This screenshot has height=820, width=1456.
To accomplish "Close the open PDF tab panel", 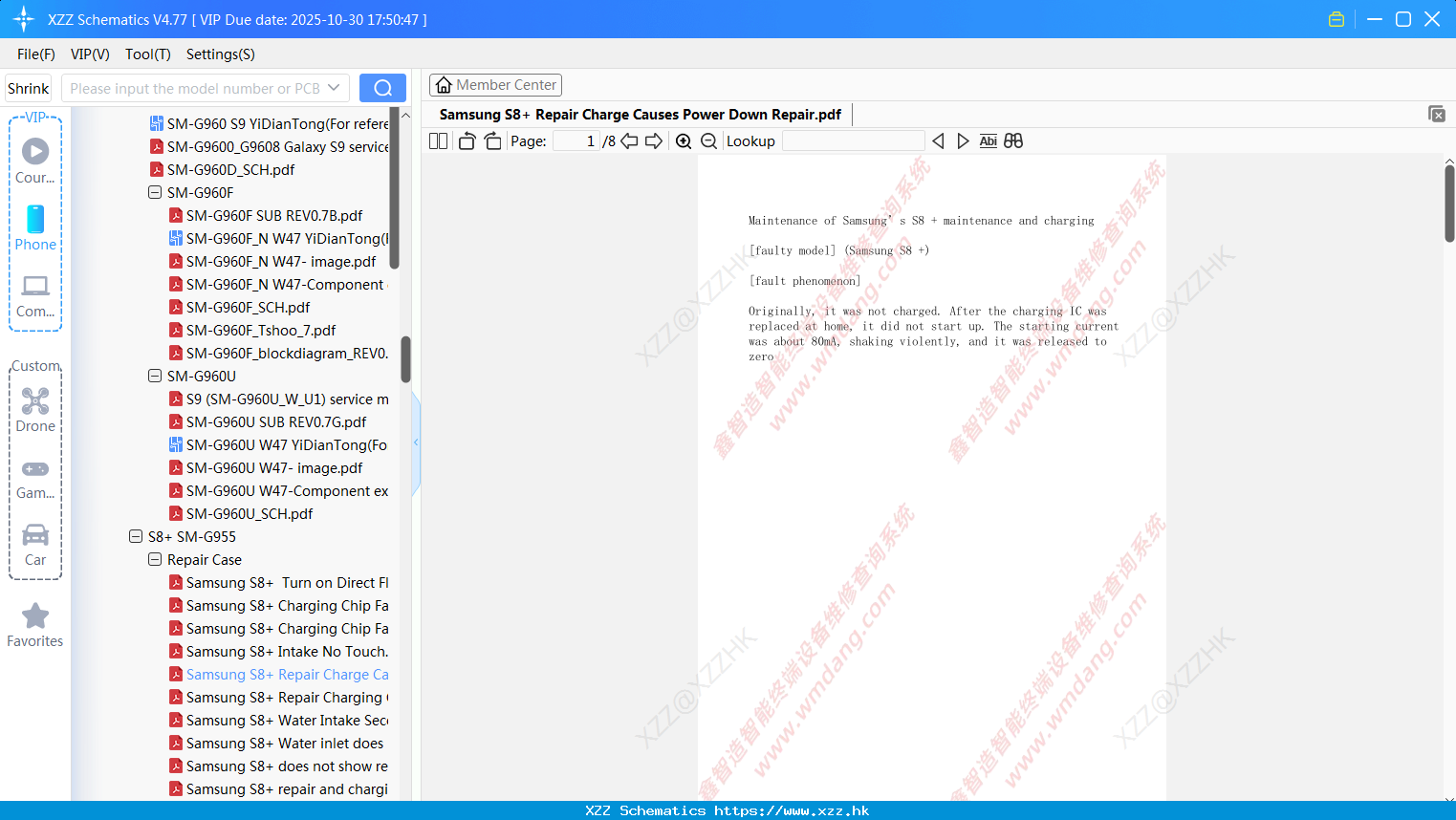I will (x=1437, y=114).
